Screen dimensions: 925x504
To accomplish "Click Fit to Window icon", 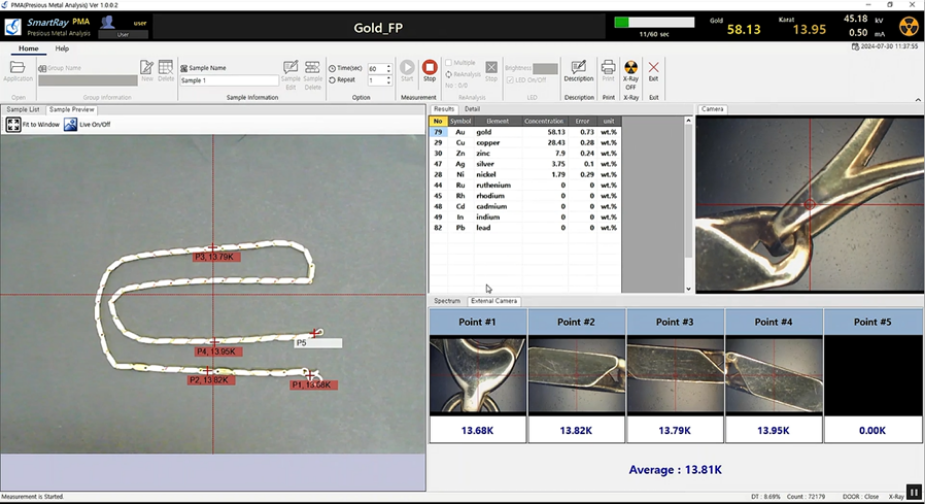I will coord(13,125).
